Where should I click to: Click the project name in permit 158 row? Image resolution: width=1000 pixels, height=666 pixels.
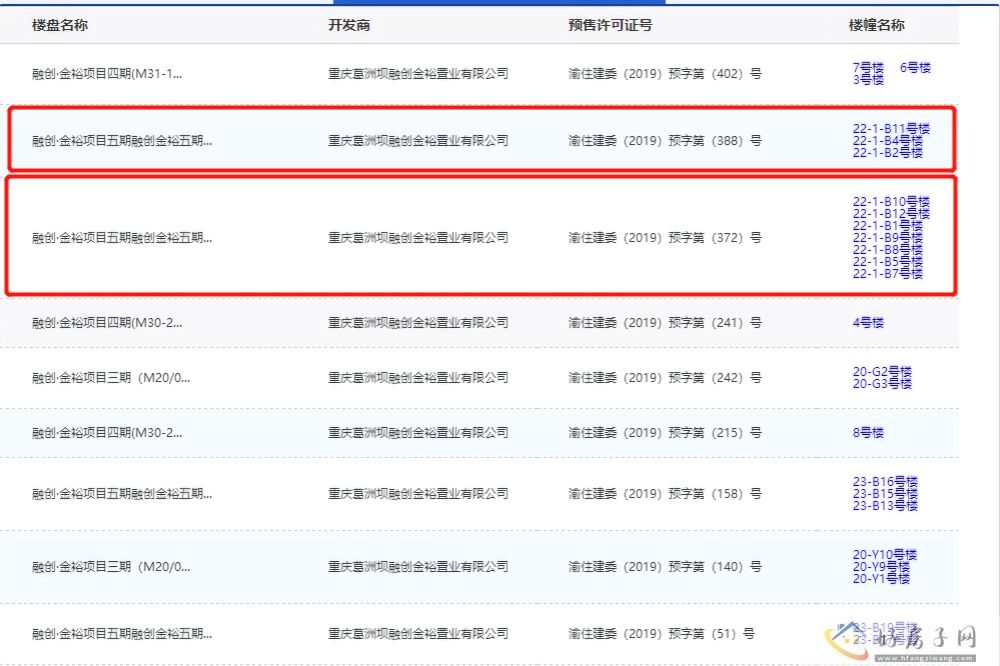pyautogui.click(x=122, y=494)
